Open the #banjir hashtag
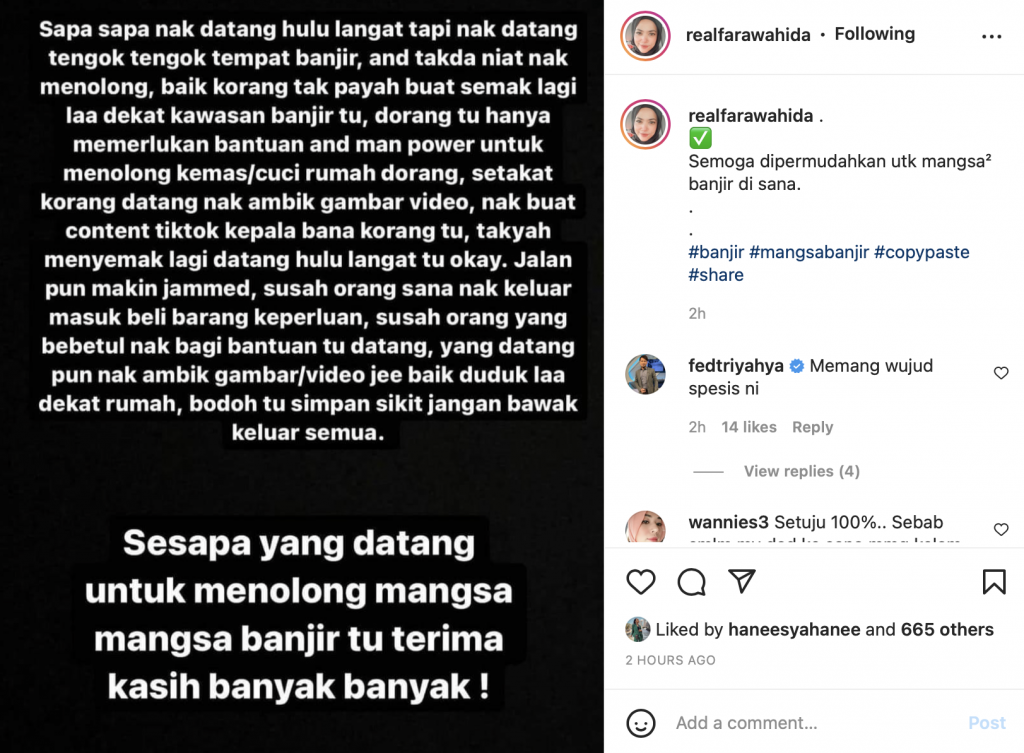 pos(716,252)
